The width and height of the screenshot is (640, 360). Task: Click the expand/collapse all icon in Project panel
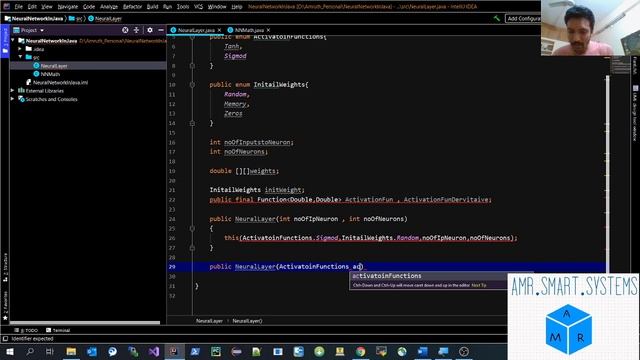136,30
